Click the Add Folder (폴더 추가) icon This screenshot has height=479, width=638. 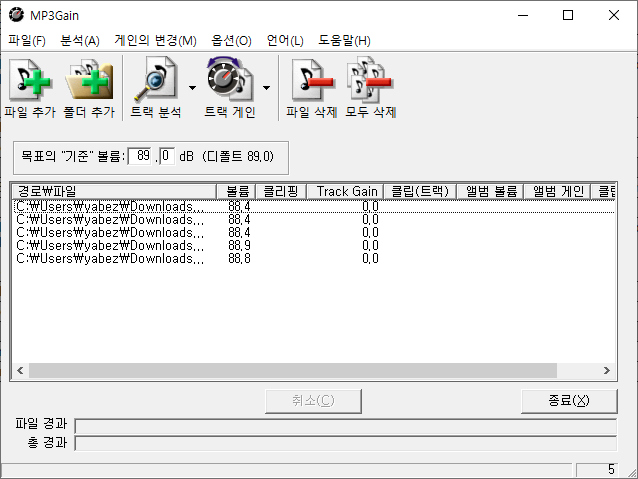89,79
